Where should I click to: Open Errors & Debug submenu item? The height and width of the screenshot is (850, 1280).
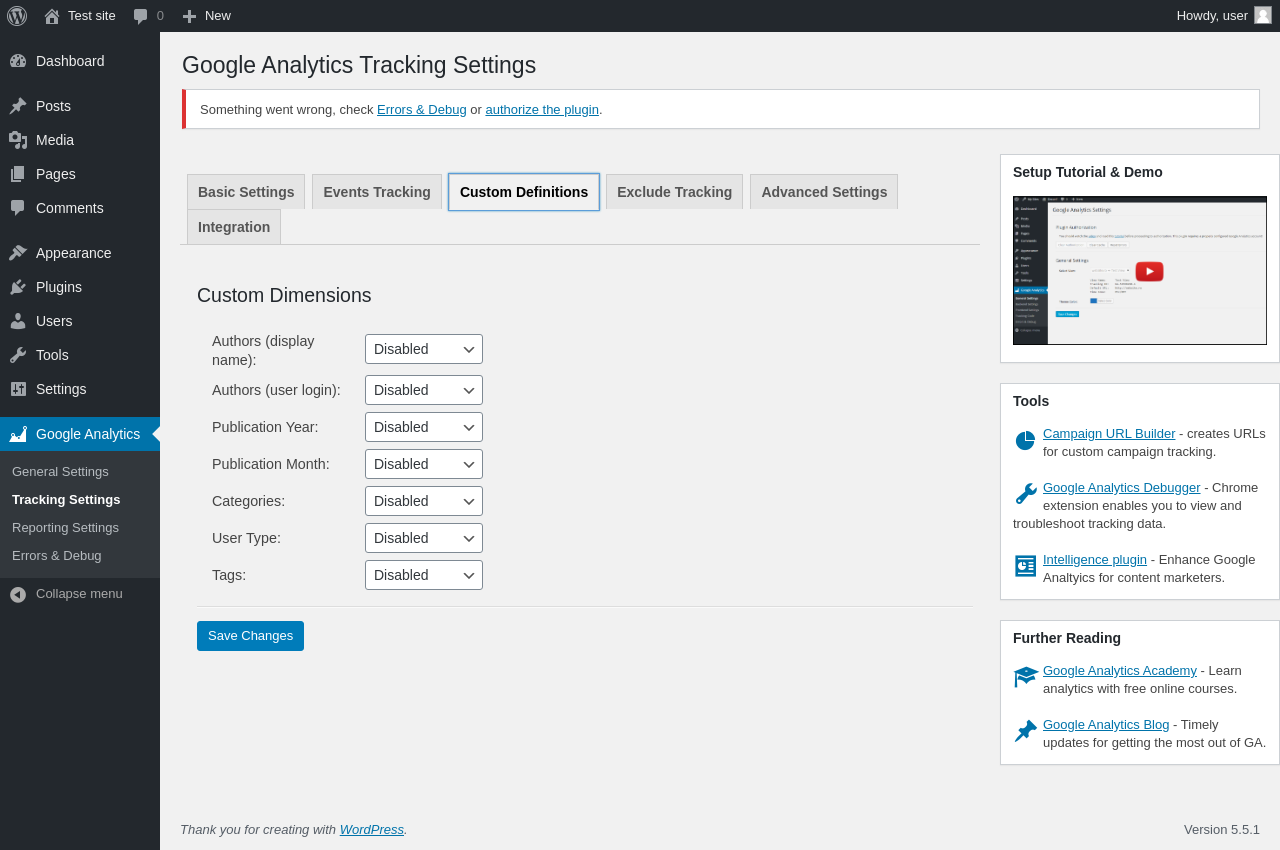click(57, 555)
